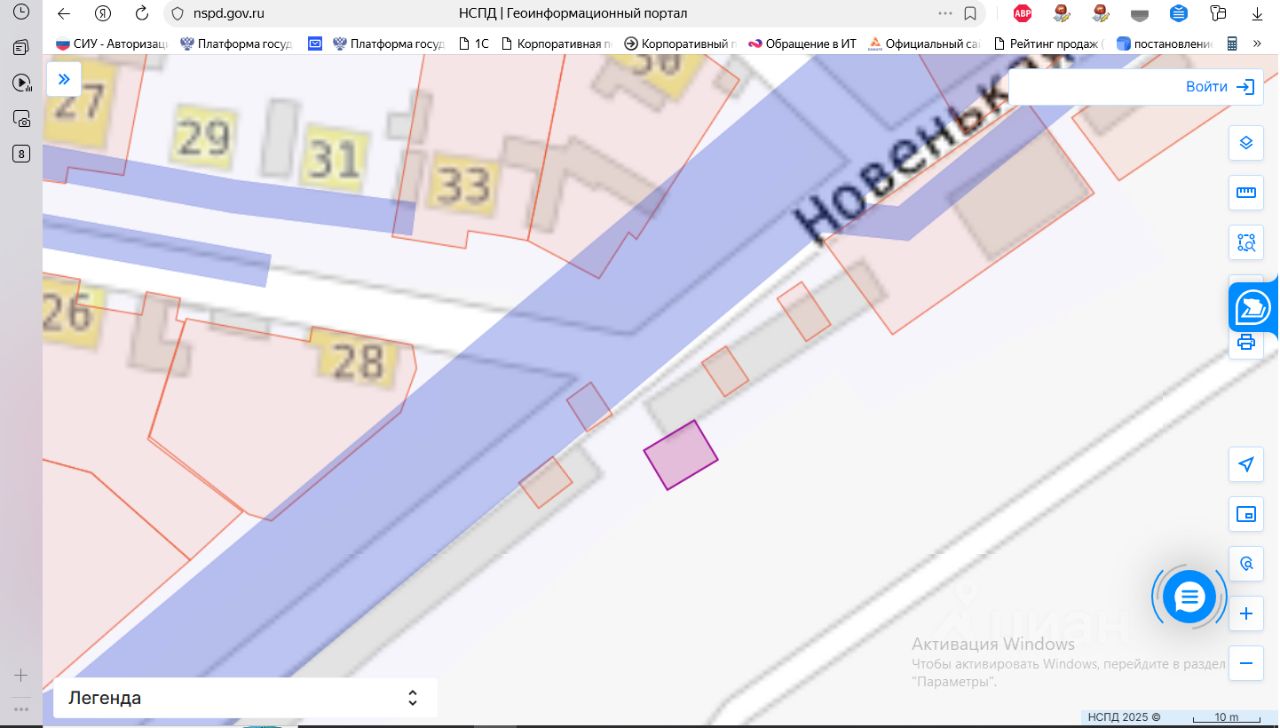This screenshot has width=1280, height=728.
Task: Toggle the overview mini-map
Action: click(1246, 514)
